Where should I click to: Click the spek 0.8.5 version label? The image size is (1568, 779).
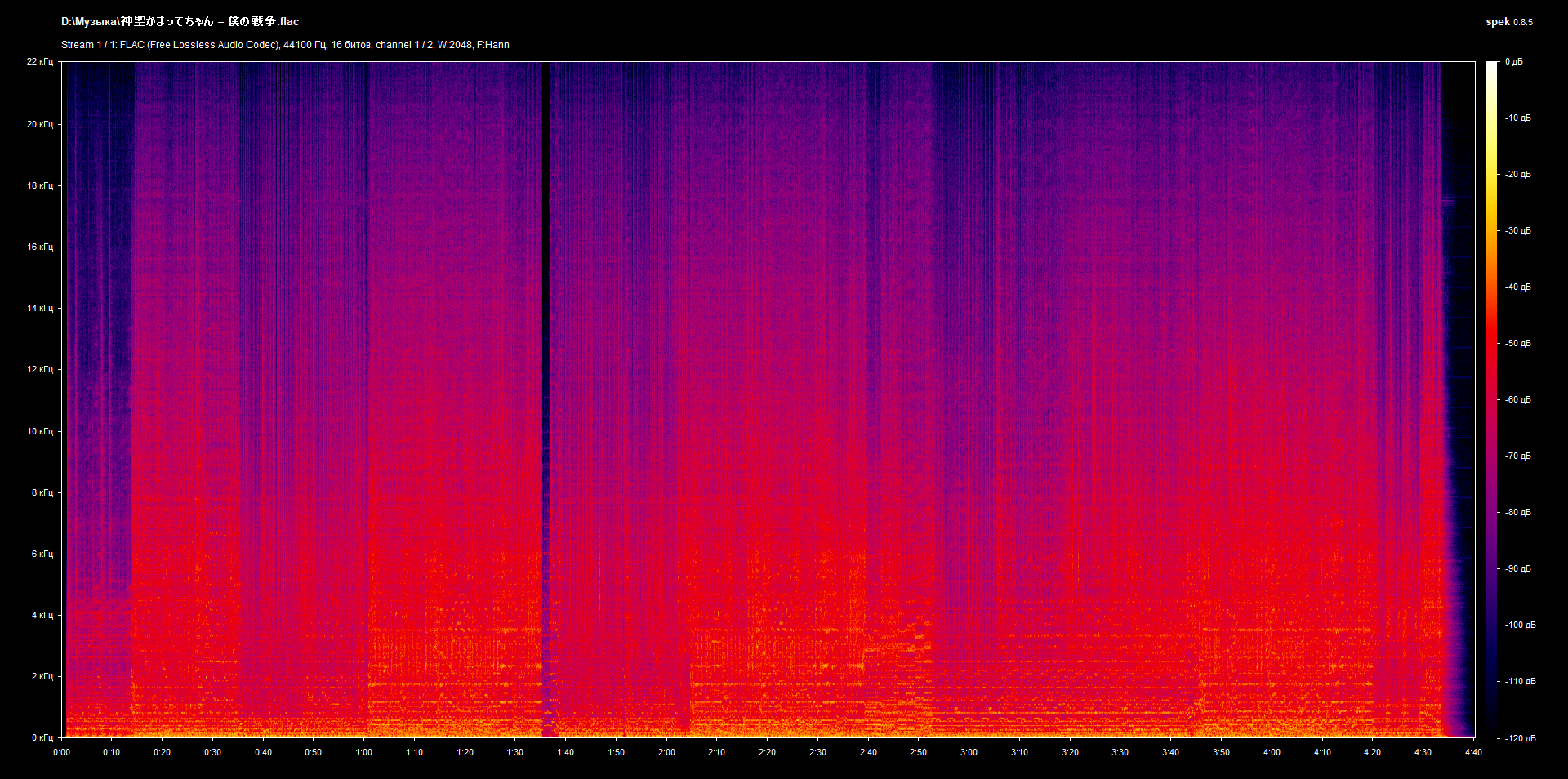[1509, 22]
